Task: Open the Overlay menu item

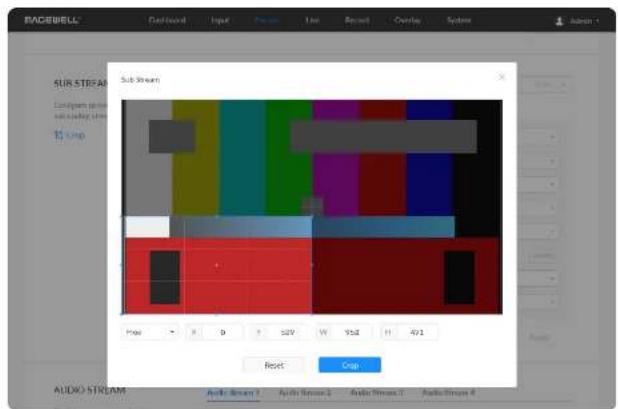Action: click(x=408, y=20)
